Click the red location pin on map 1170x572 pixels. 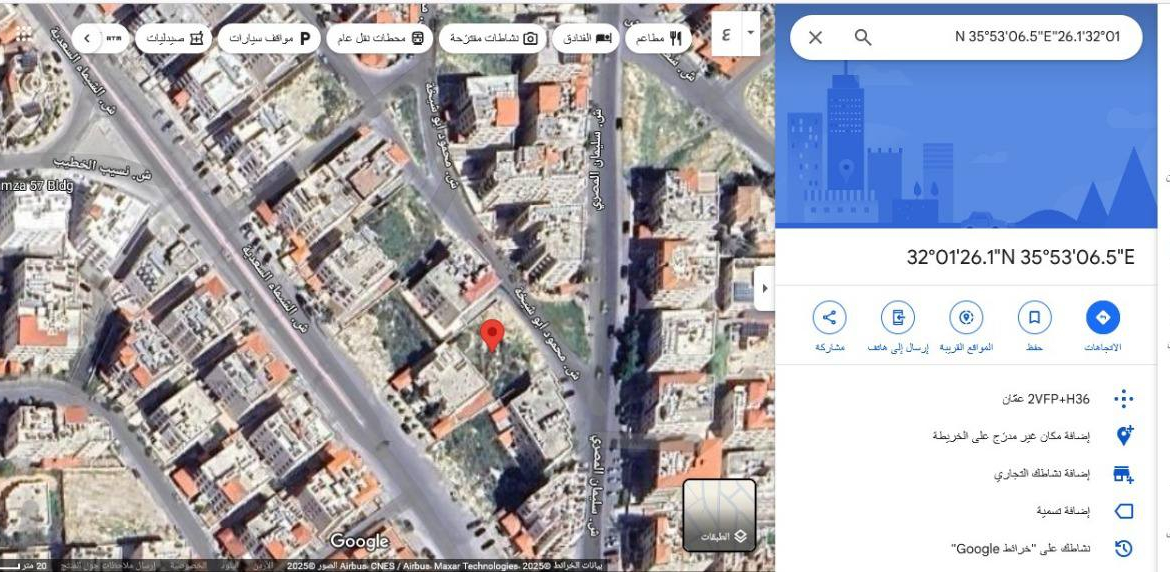pos(491,335)
